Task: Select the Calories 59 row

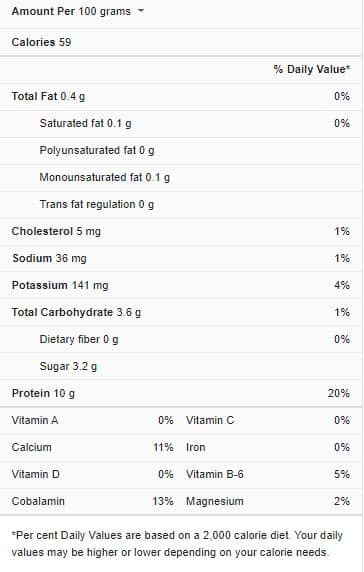Action: [x=181, y=42]
